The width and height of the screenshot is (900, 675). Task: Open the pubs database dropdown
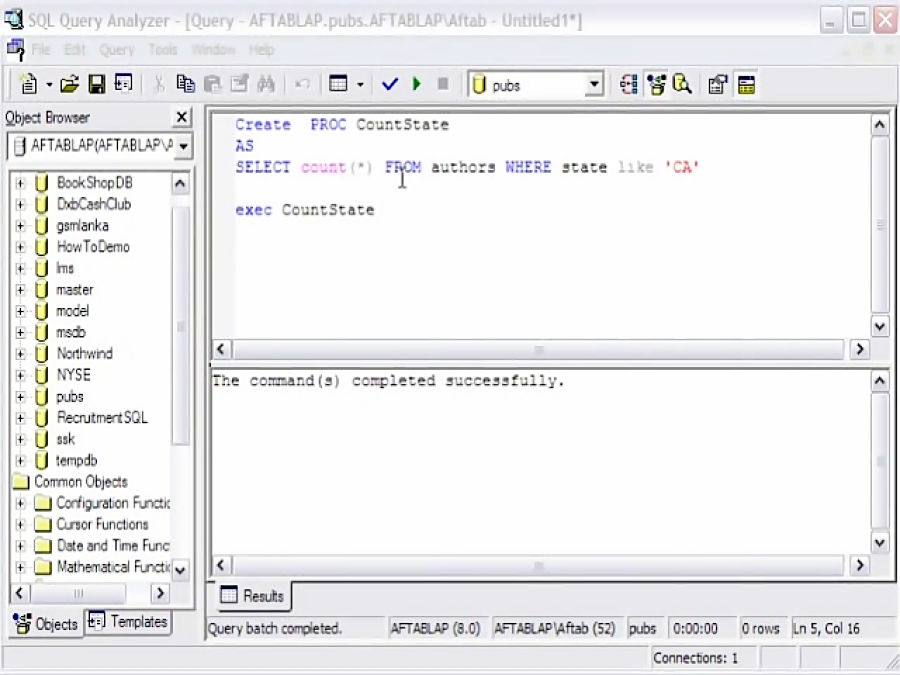click(x=594, y=86)
